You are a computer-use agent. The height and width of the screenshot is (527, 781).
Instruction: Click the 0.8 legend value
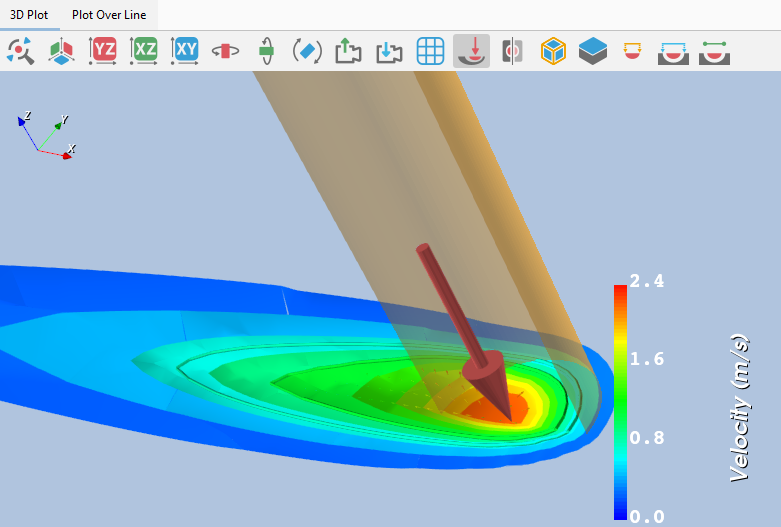pyautogui.click(x=647, y=438)
